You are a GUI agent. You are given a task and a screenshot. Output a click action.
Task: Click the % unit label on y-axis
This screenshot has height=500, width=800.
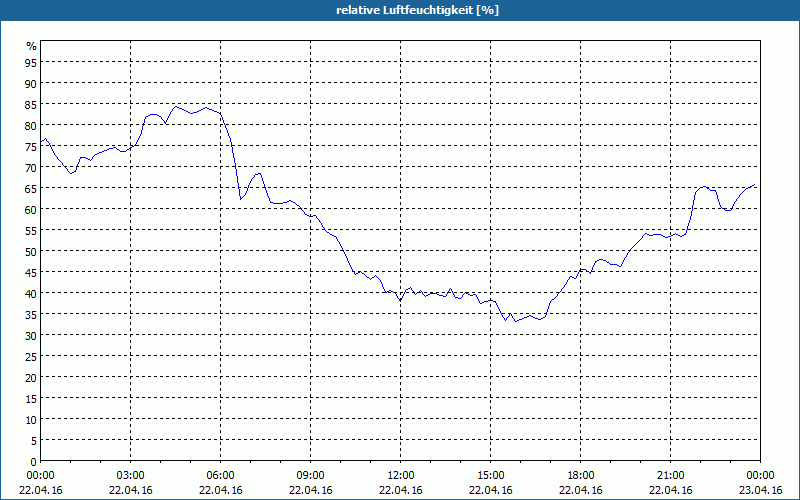32,46
